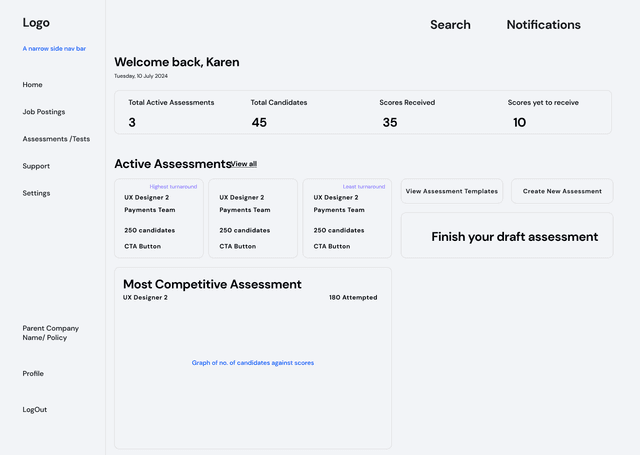Click UX Designer 2 under Most Competitive Assessment
Screen dimensions: 640x455
(x=145, y=297)
